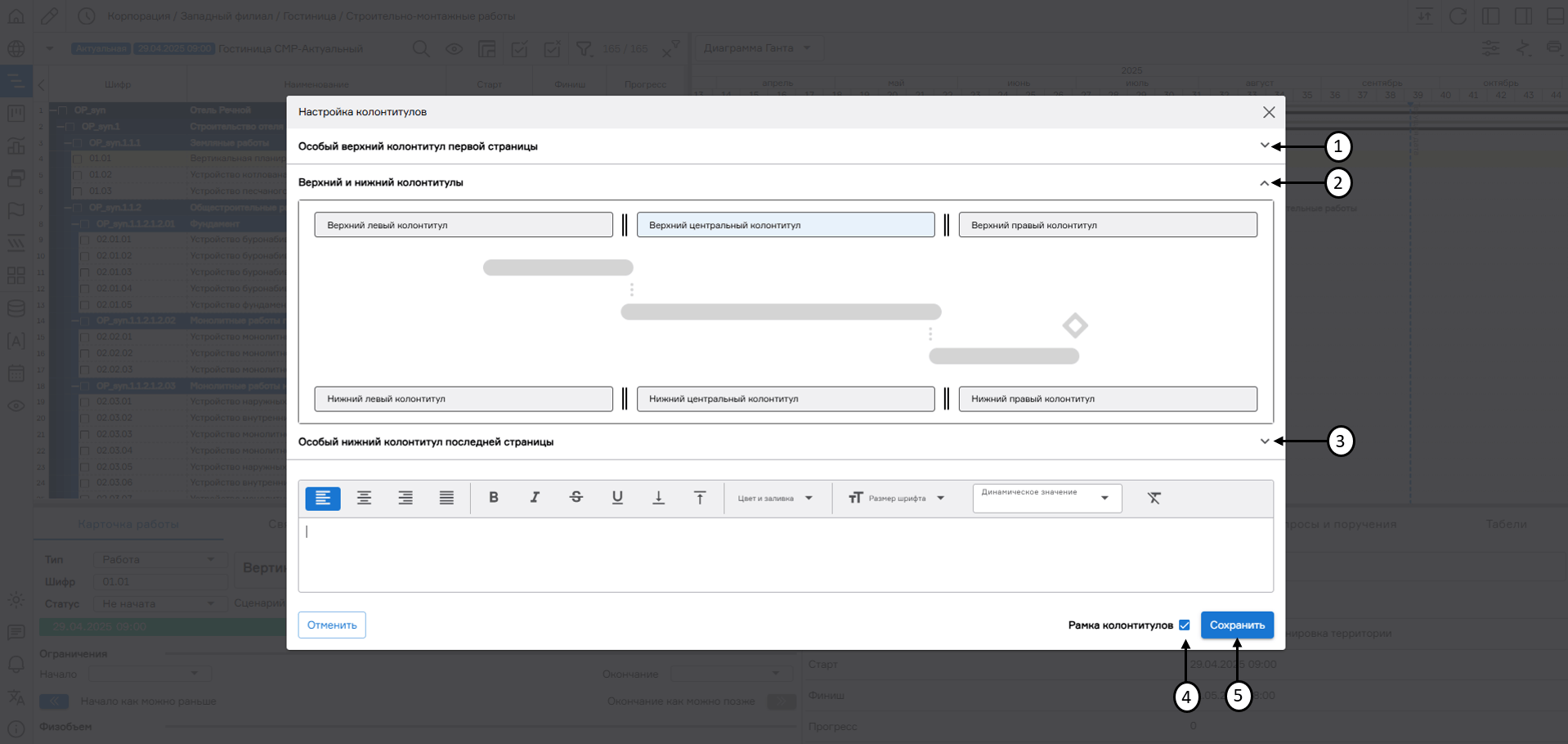Open the Размер шрифта dropdown
Image resolution: width=1568 pixels, height=744 pixels.
coord(896,498)
